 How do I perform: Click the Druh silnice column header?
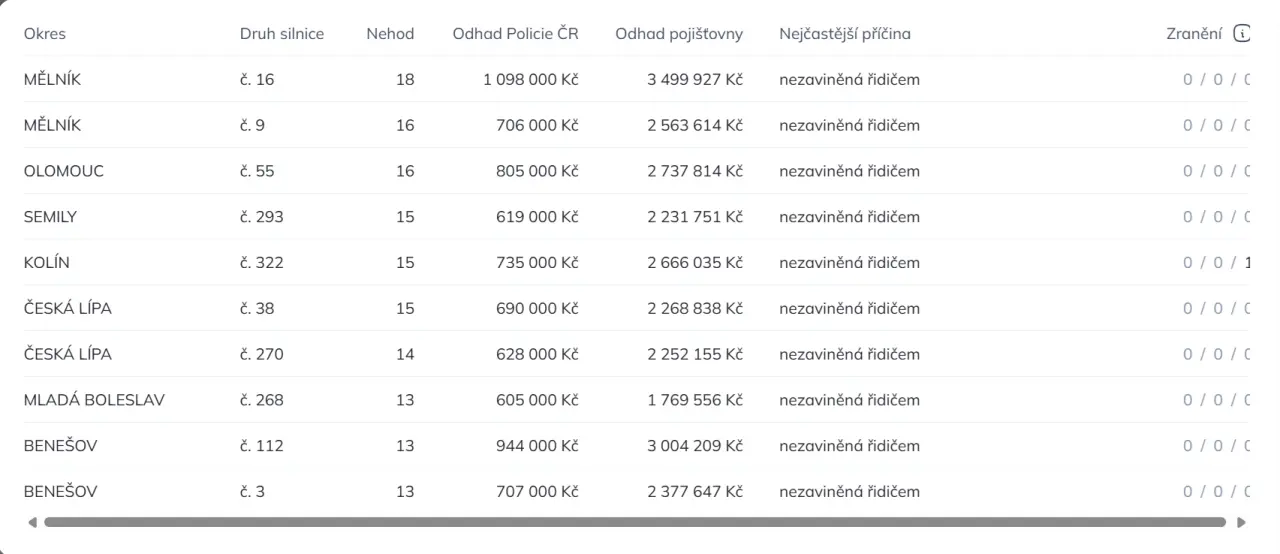click(x=282, y=34)
